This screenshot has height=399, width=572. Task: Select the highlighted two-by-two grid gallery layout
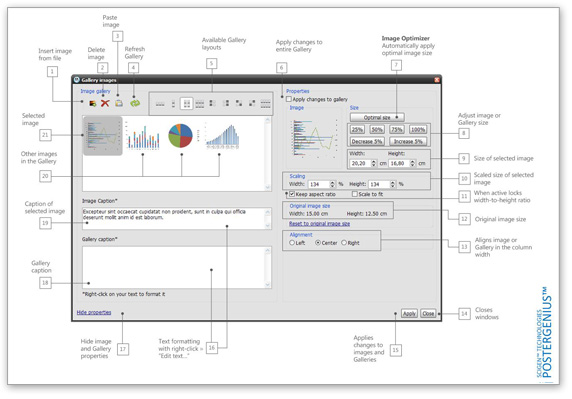click(187, 104)
